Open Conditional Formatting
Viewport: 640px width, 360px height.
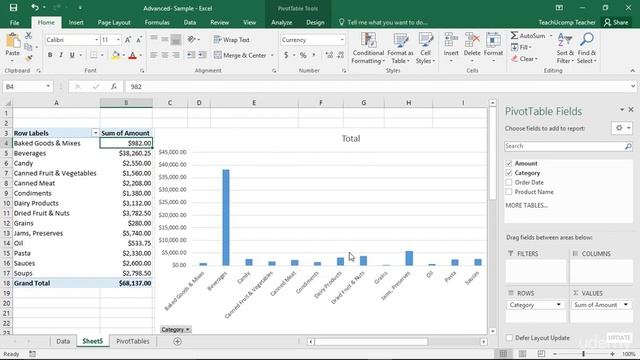pos(368,48)
